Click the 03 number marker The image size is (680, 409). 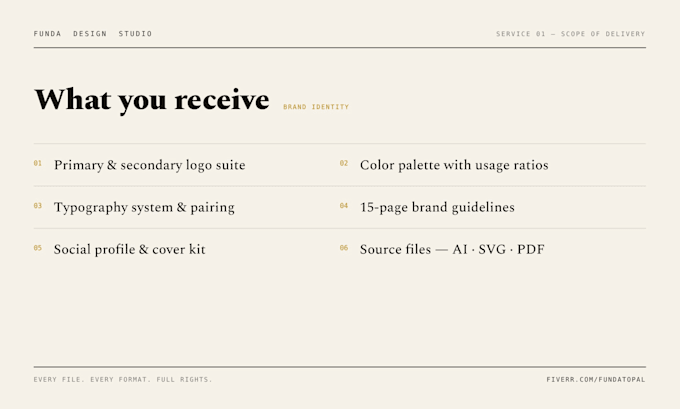pyautogui.click(x=38, y=206)
